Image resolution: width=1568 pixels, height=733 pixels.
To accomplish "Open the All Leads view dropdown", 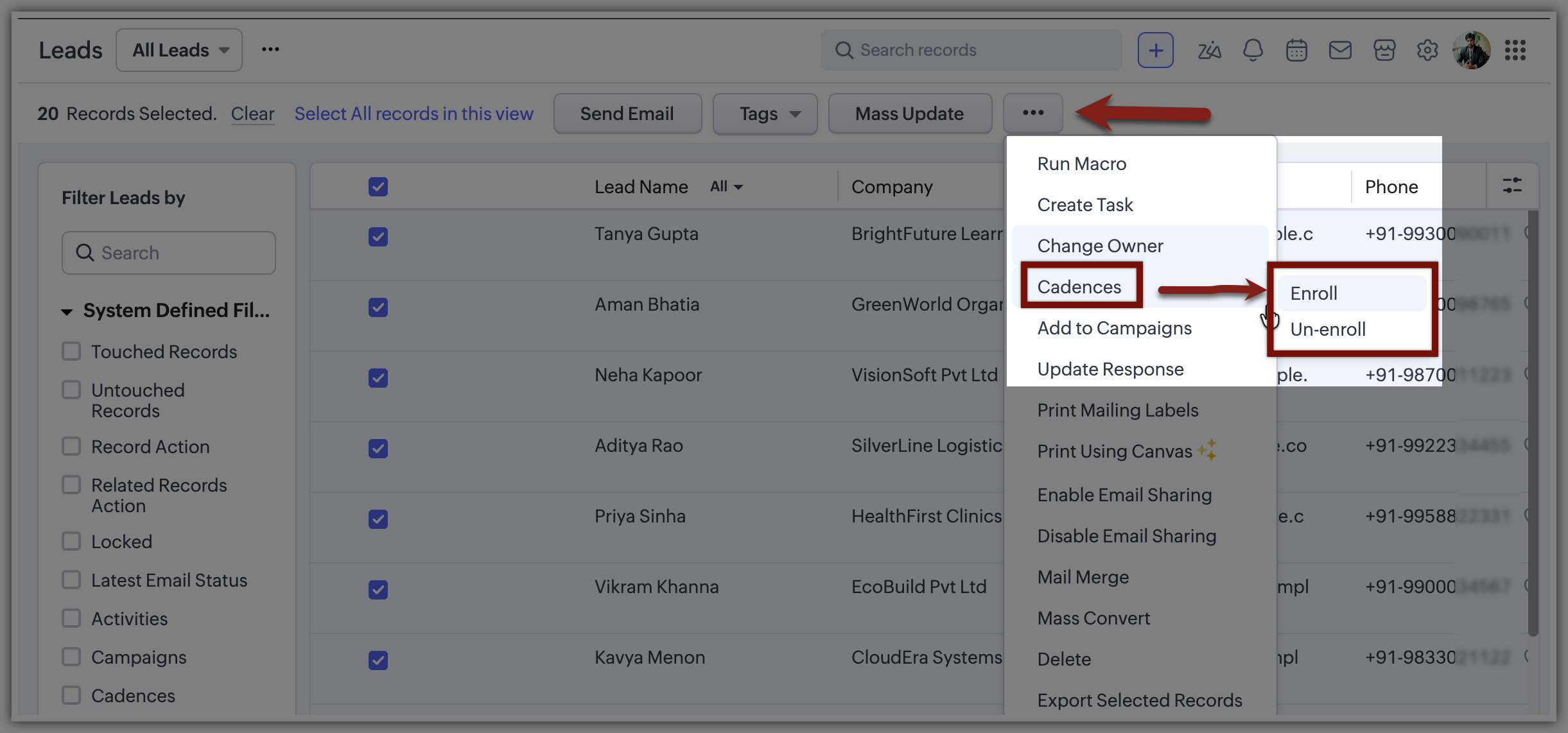I will point(179,50).
